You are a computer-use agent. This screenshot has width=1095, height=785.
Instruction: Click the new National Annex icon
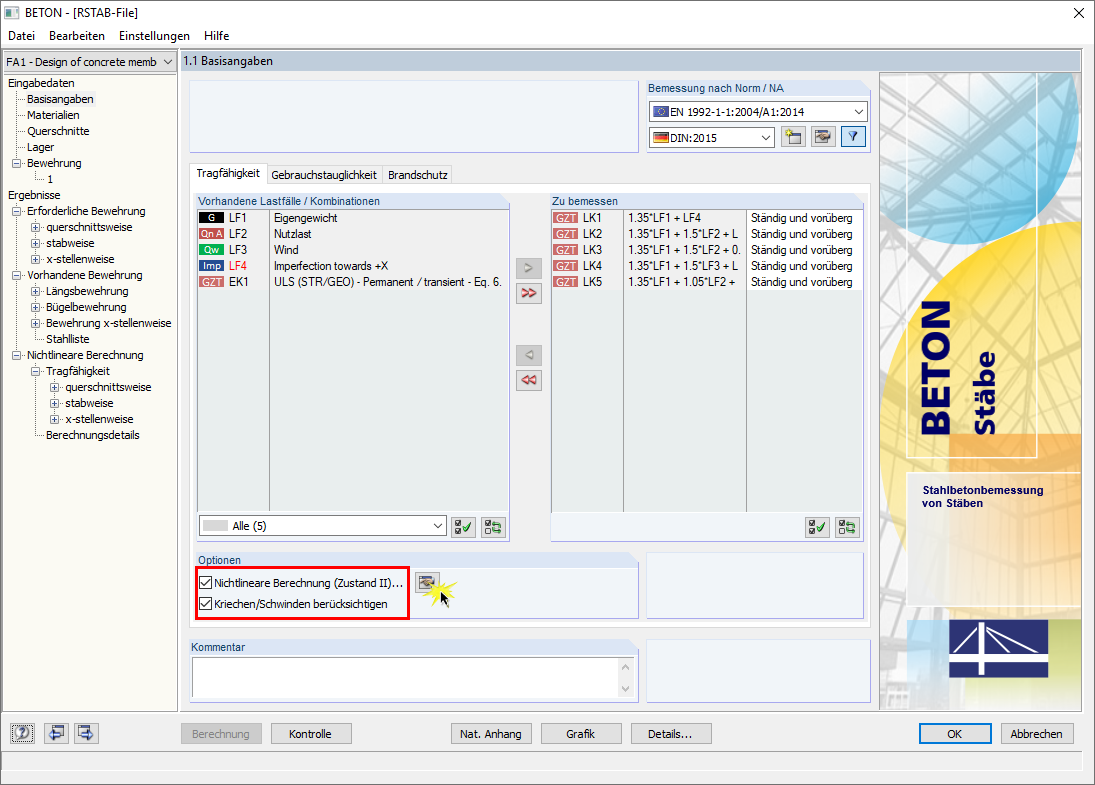coord(793,137)
